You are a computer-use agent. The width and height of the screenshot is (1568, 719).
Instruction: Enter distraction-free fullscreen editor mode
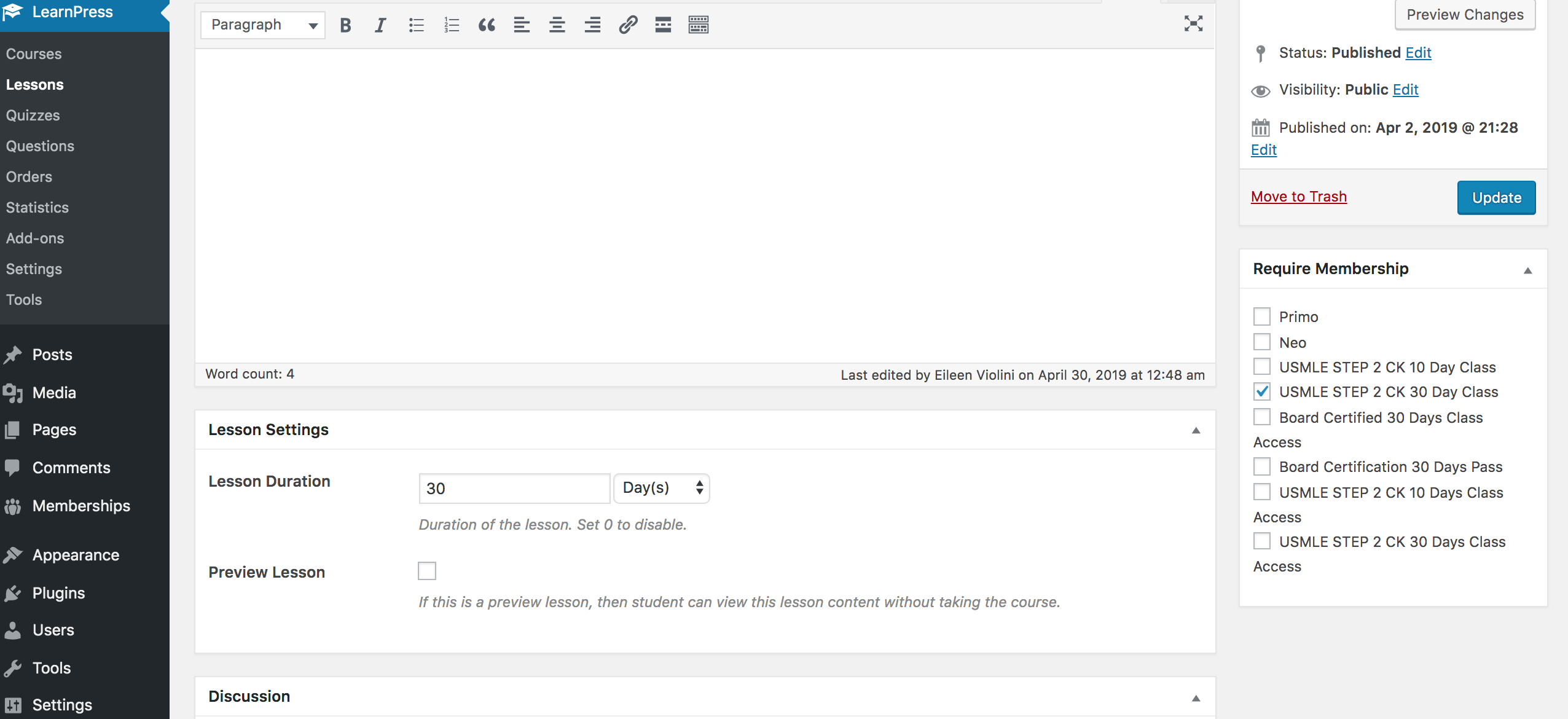1193,24
